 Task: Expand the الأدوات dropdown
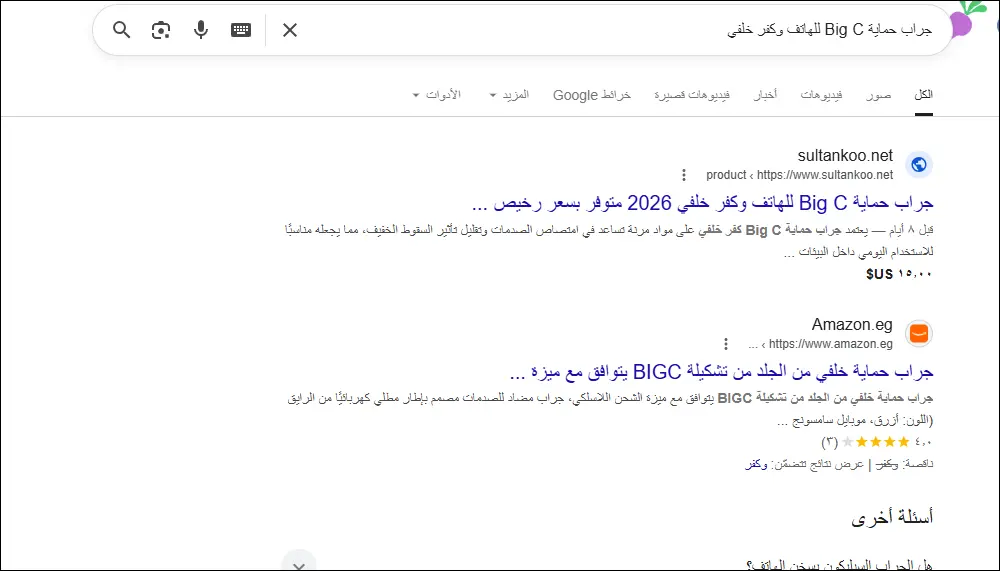[x=436, y=95]
